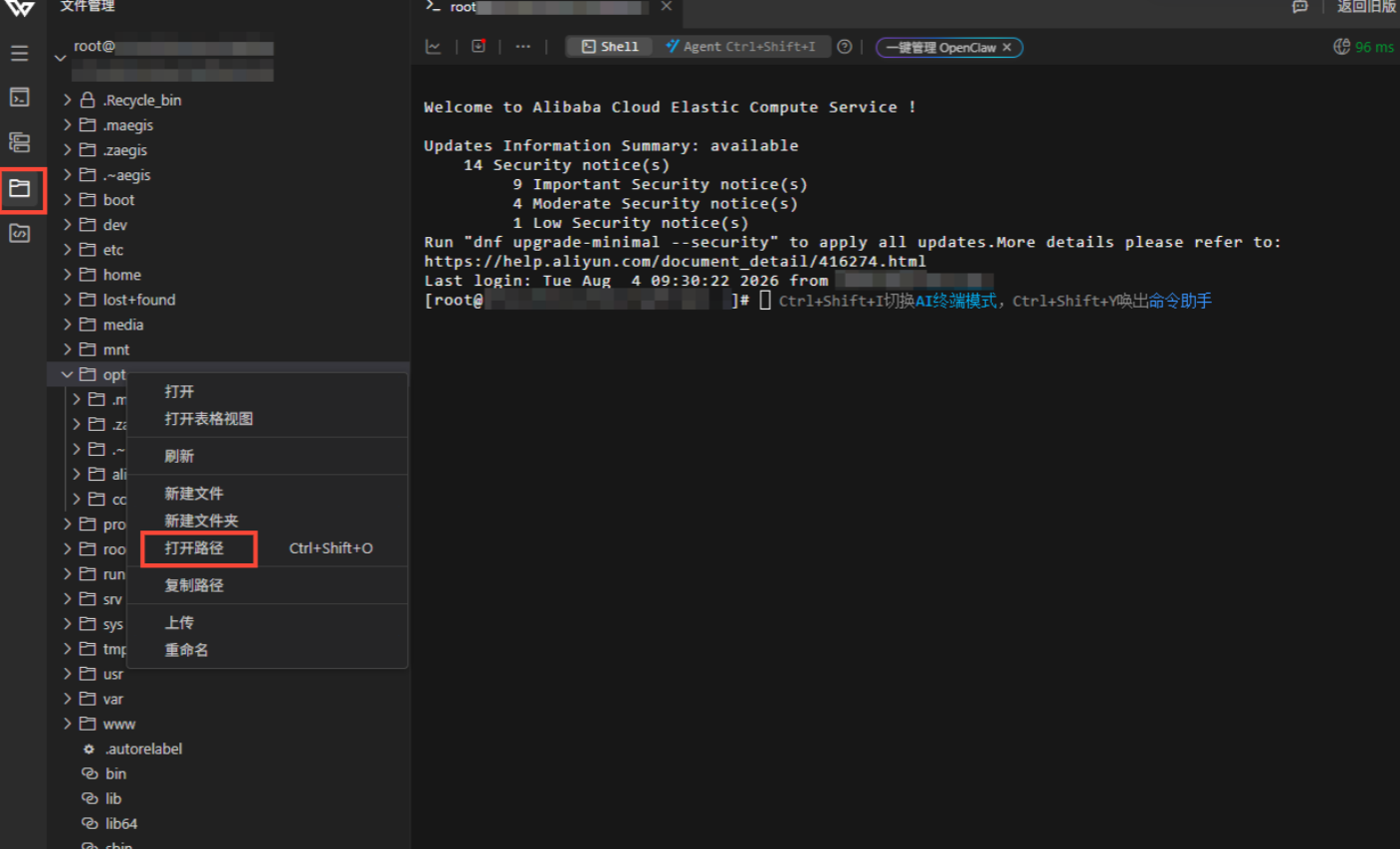This screenshot has height=849, width=1400.
Task: Expand the etc folder
Action: click(x=68, y=249)
